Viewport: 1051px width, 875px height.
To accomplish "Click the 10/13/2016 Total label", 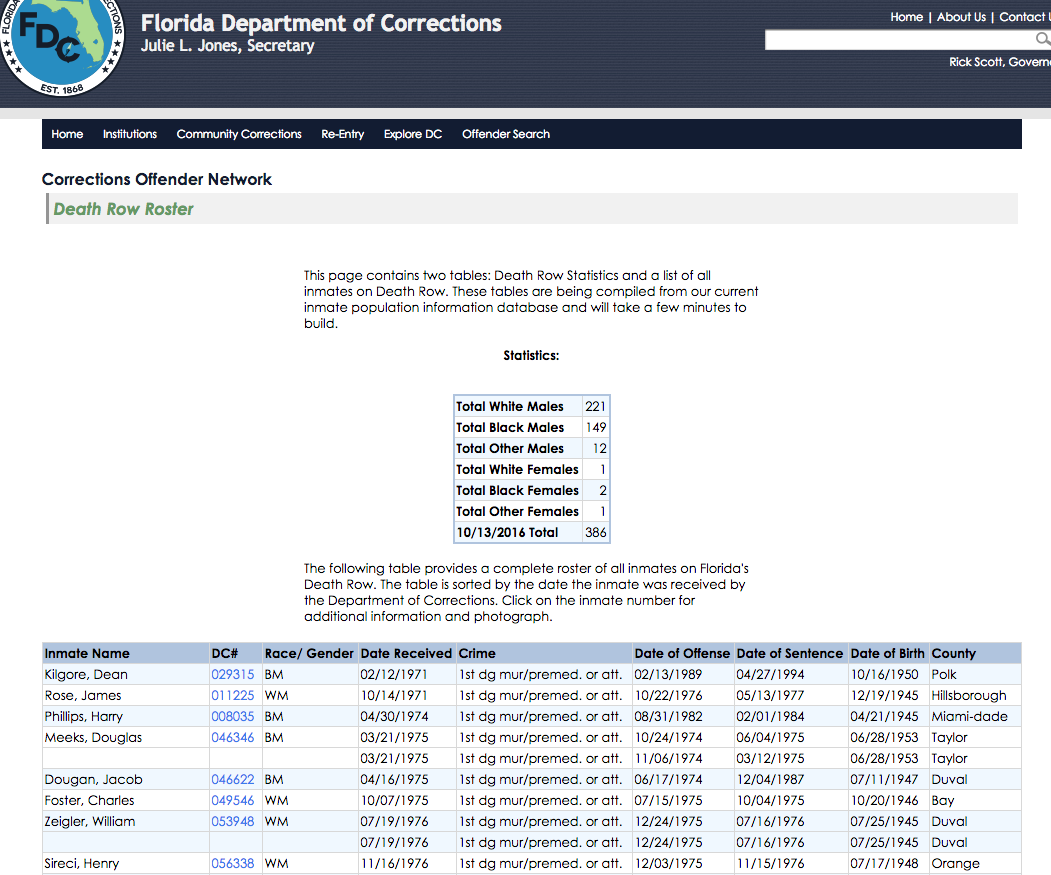I will pyautogui.click(x=507, y=532).
